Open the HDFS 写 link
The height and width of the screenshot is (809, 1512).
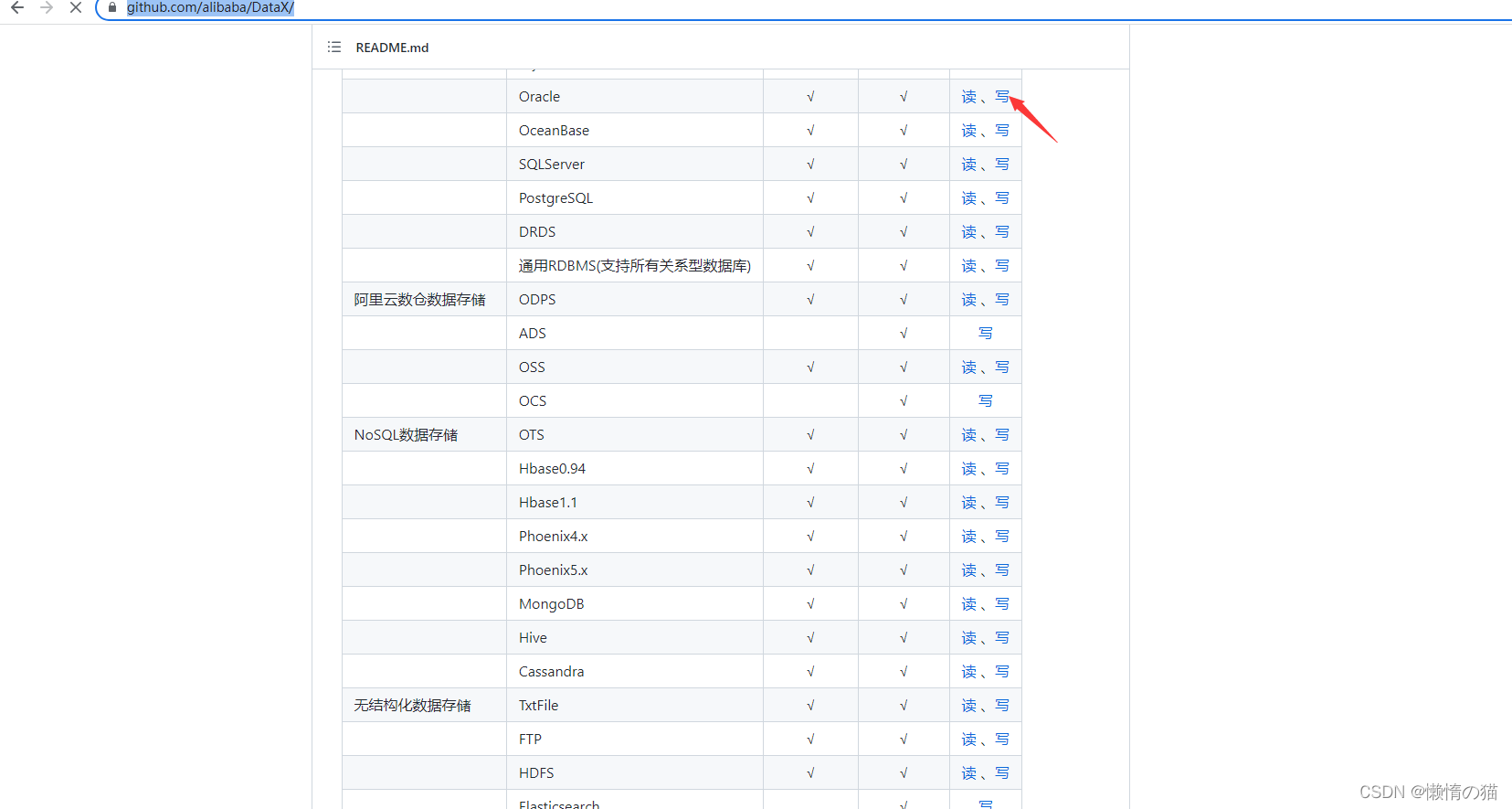[1002, 773]
